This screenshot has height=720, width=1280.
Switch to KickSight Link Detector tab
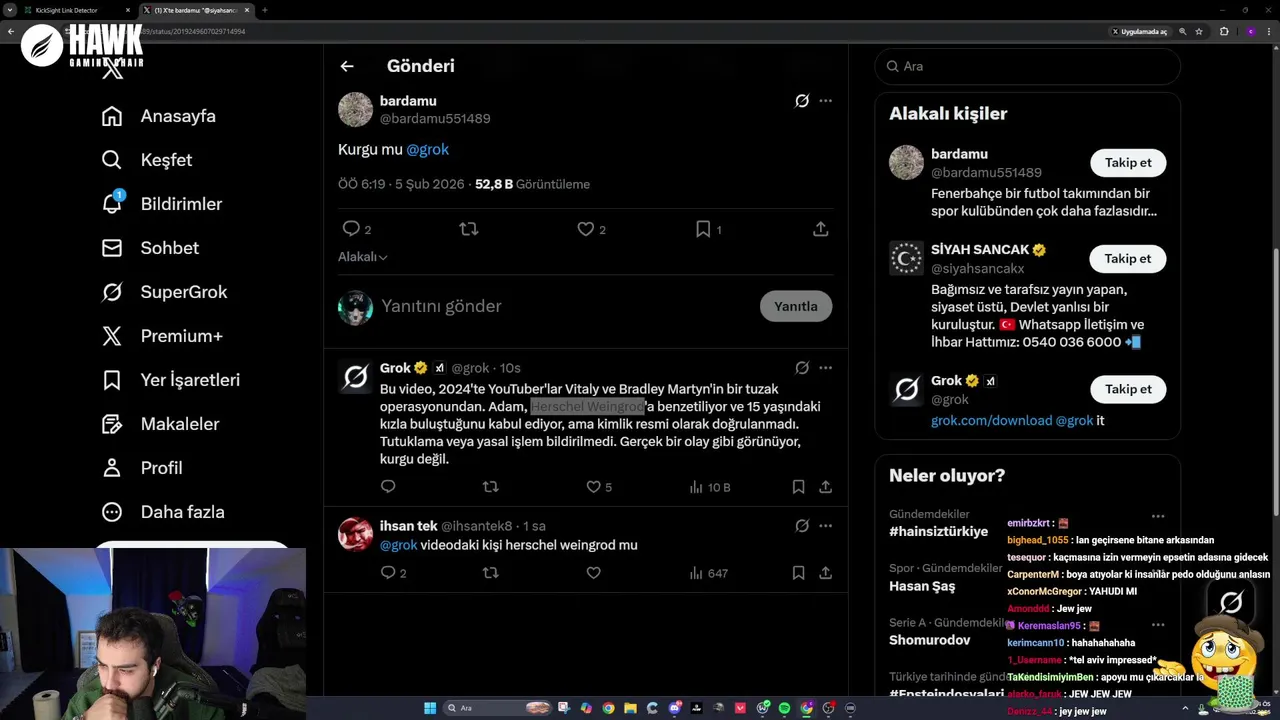point(75,10)
